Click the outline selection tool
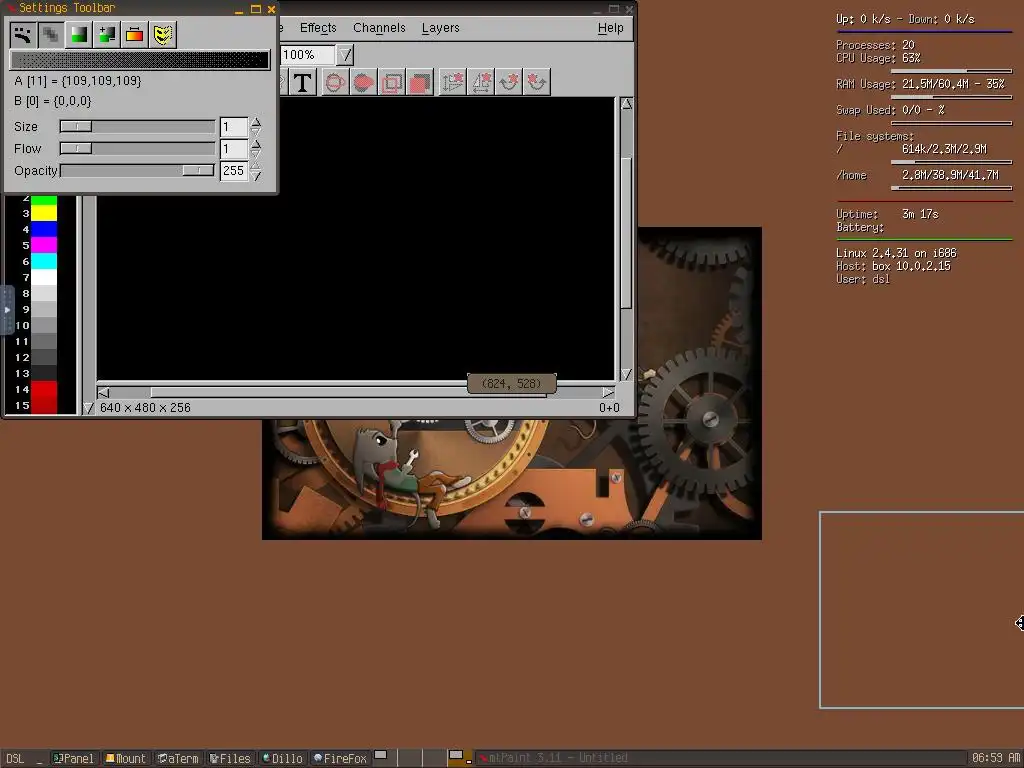The image size is (1024, 768). pos(392,82)
